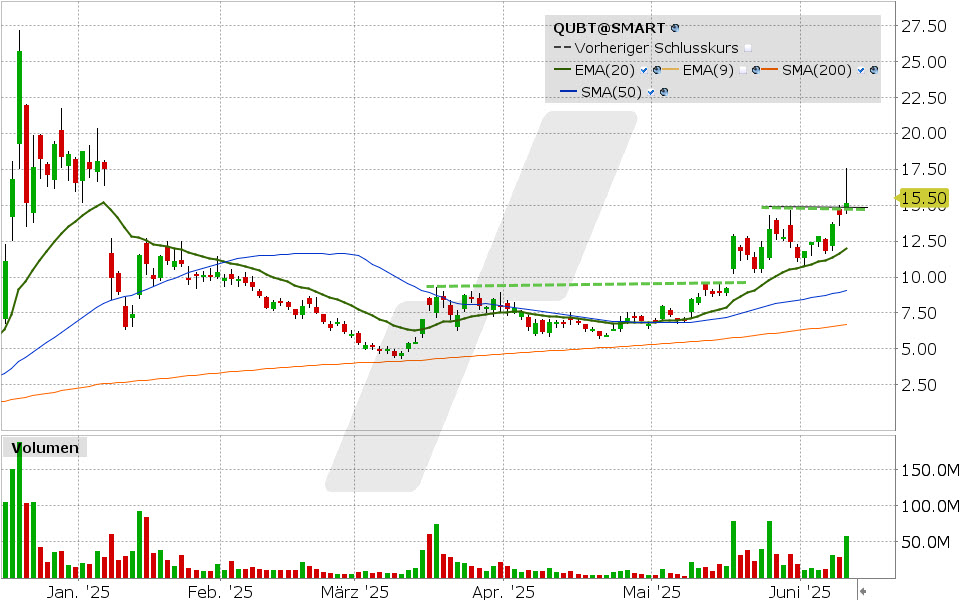
Task: Click the QUBT@SMART symbol label
Action: point(609,28)
